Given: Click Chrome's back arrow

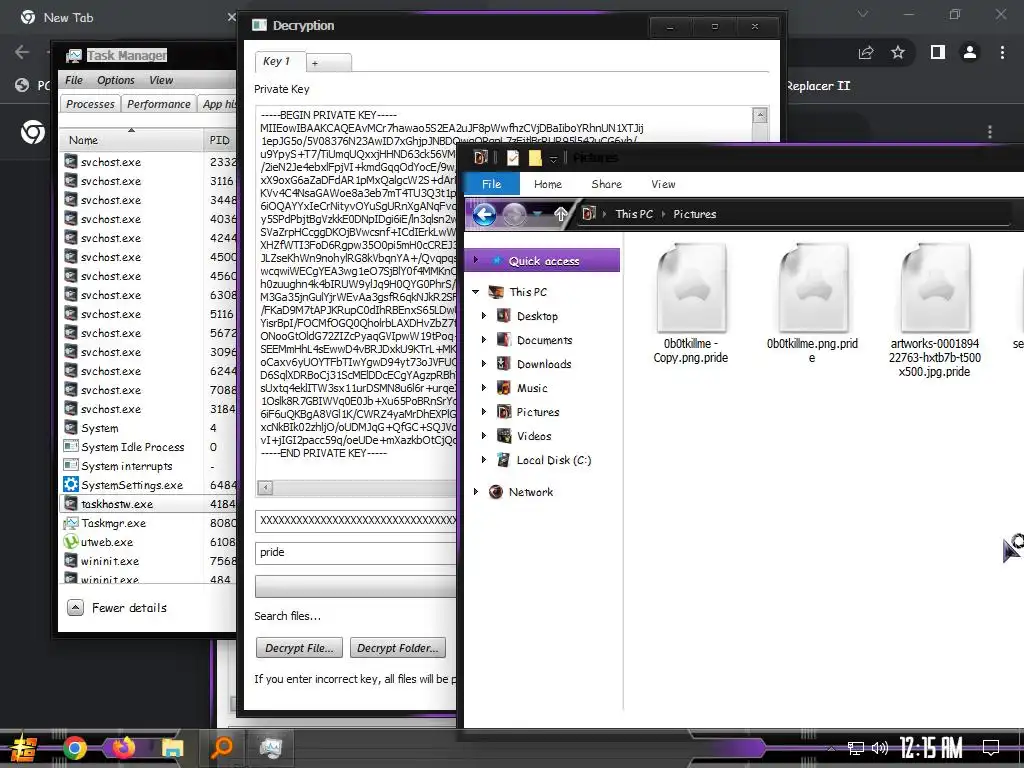Looking at the screenshot, I should pos(22,52).
